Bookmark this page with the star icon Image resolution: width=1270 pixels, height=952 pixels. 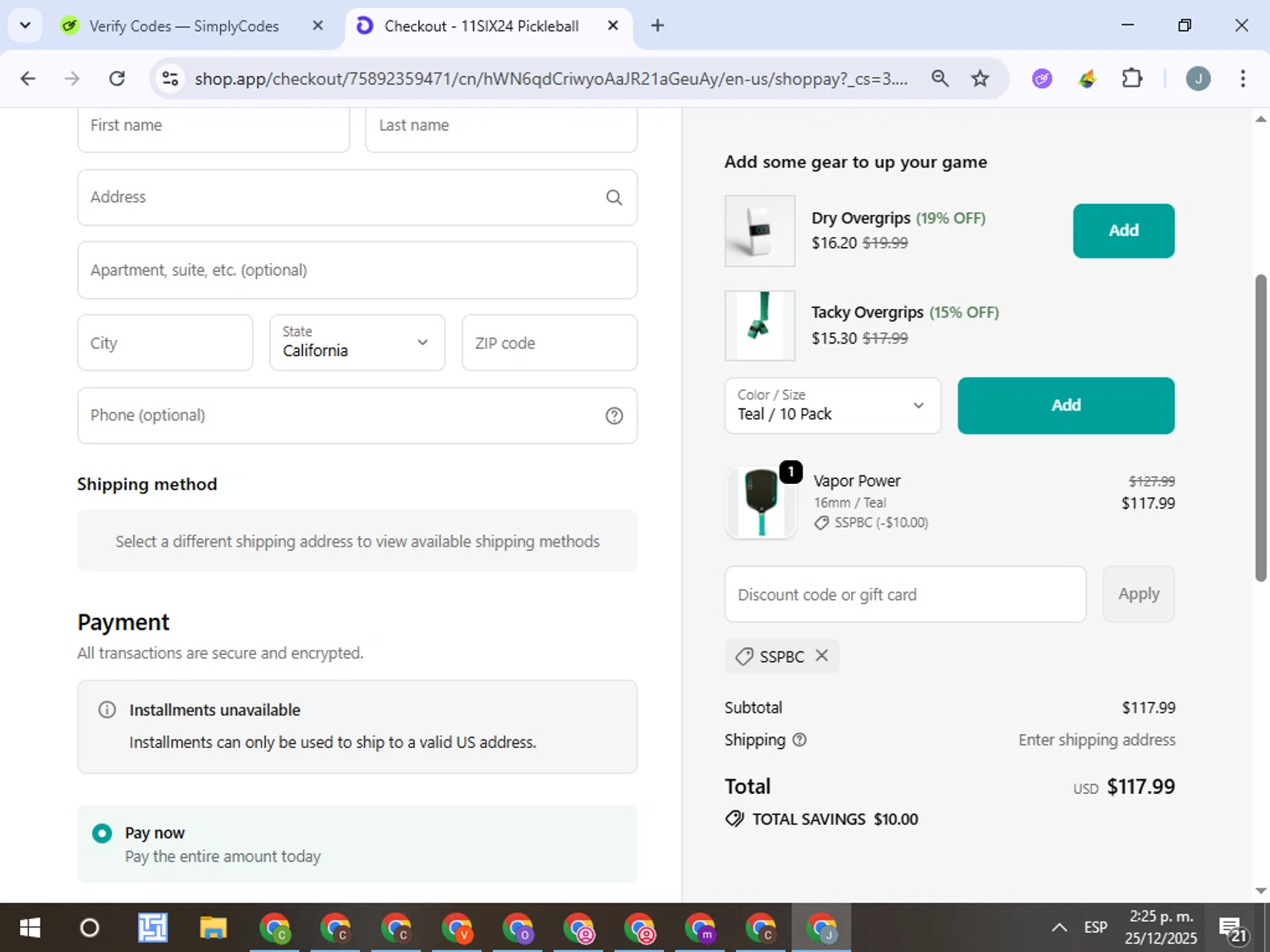point(980,79)
